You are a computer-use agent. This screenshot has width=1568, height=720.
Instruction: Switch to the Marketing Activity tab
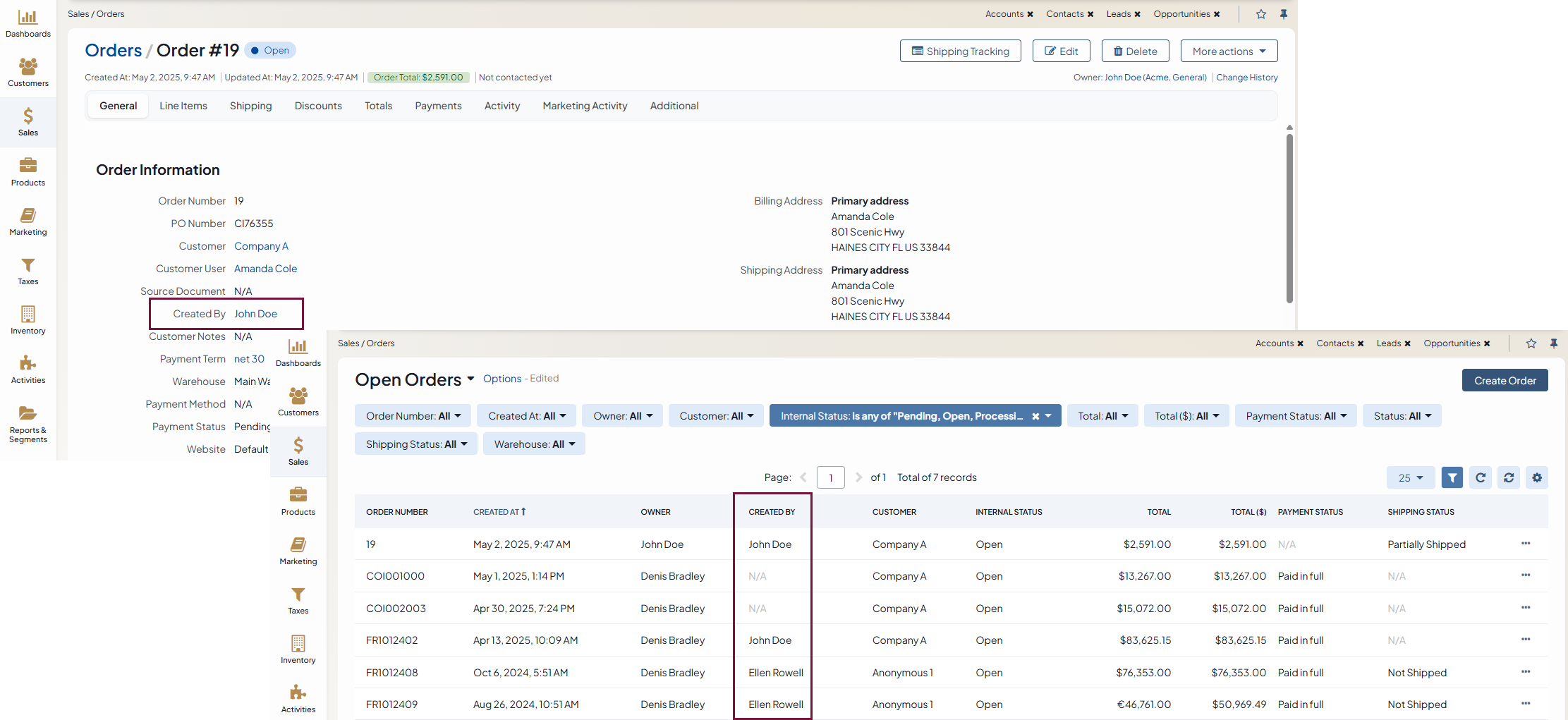coord(584,106)
